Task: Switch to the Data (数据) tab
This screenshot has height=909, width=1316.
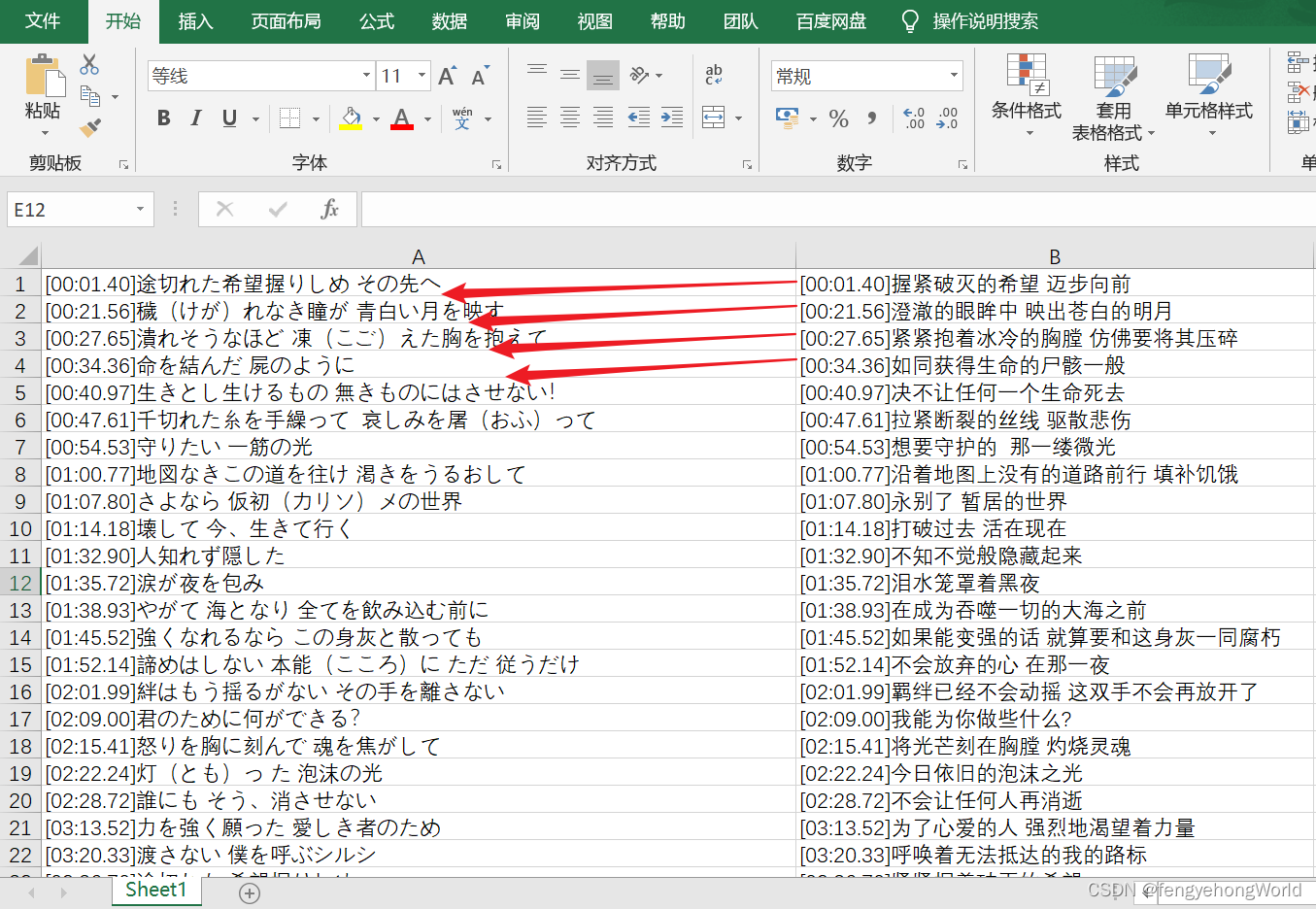Action: click(x=450, y=21)
